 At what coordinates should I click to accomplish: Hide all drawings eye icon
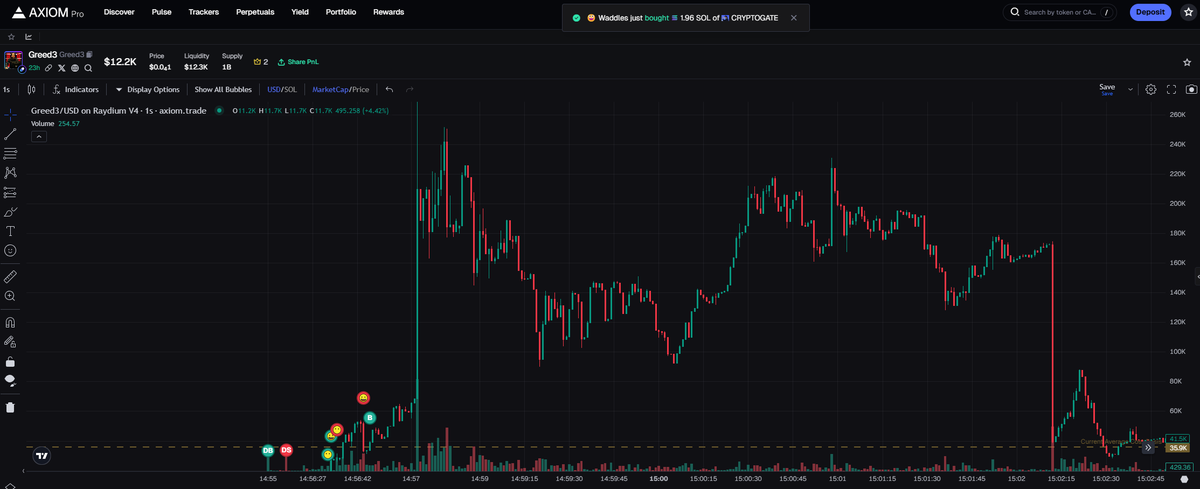(10, 380)
